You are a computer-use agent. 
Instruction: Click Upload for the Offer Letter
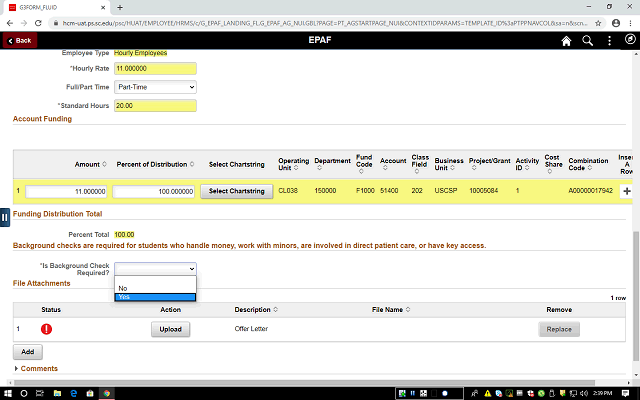(x=171, y=329)
